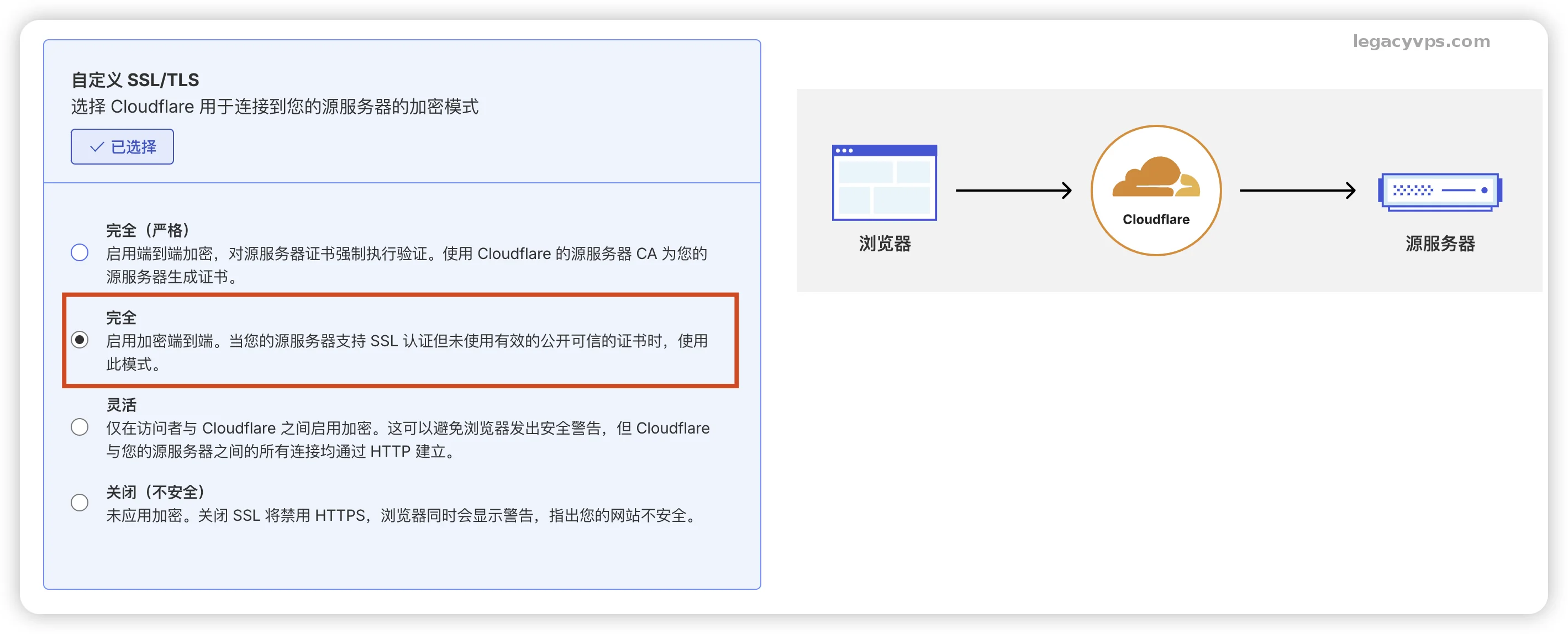This screenshot has width=1568, height=634.
Task: Click arrow between Cloudflare and origin server
Action: pyautogui.click(x=1297, y=191)
